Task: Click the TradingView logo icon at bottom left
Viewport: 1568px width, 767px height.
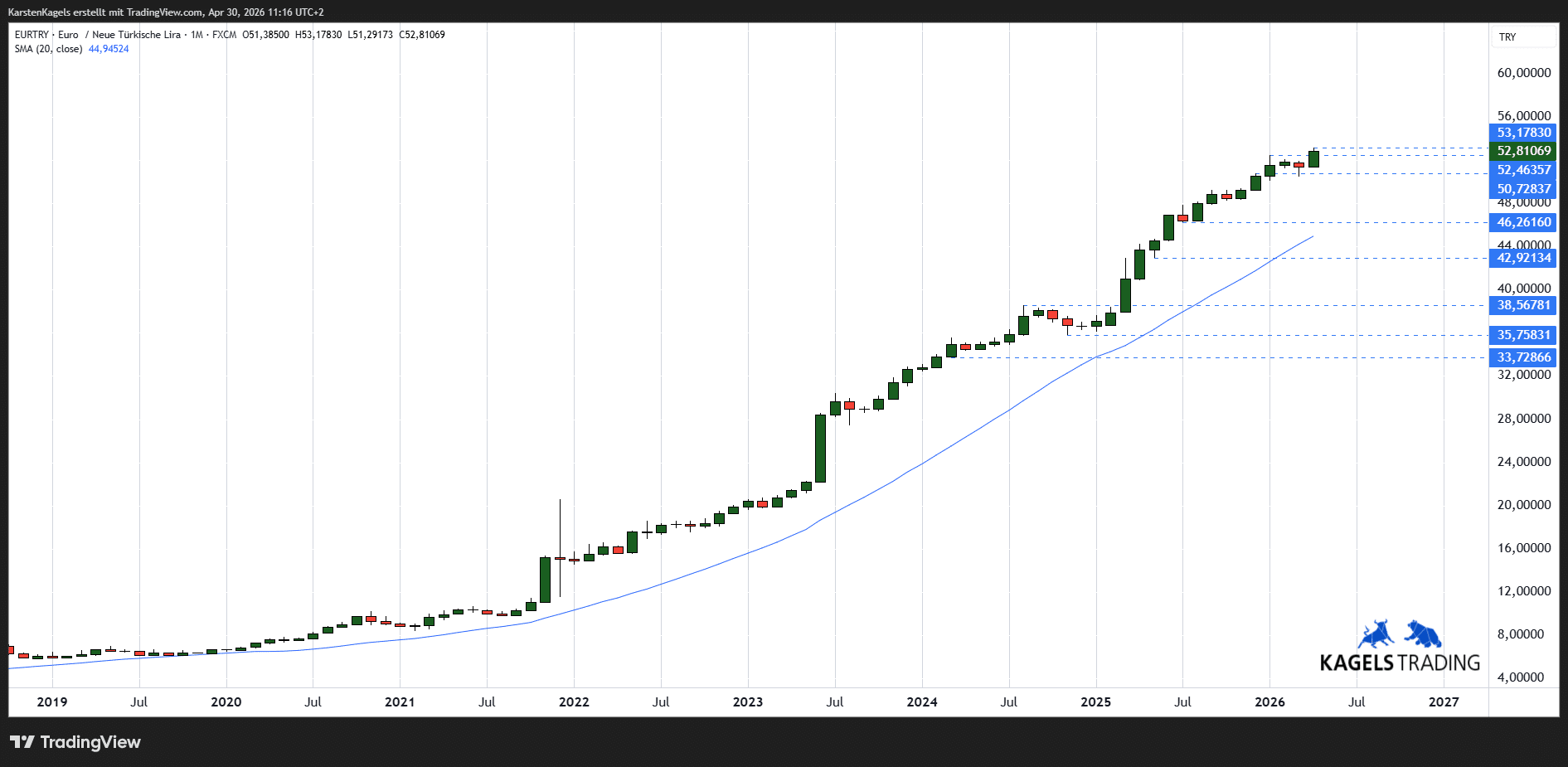Action: 22,742
